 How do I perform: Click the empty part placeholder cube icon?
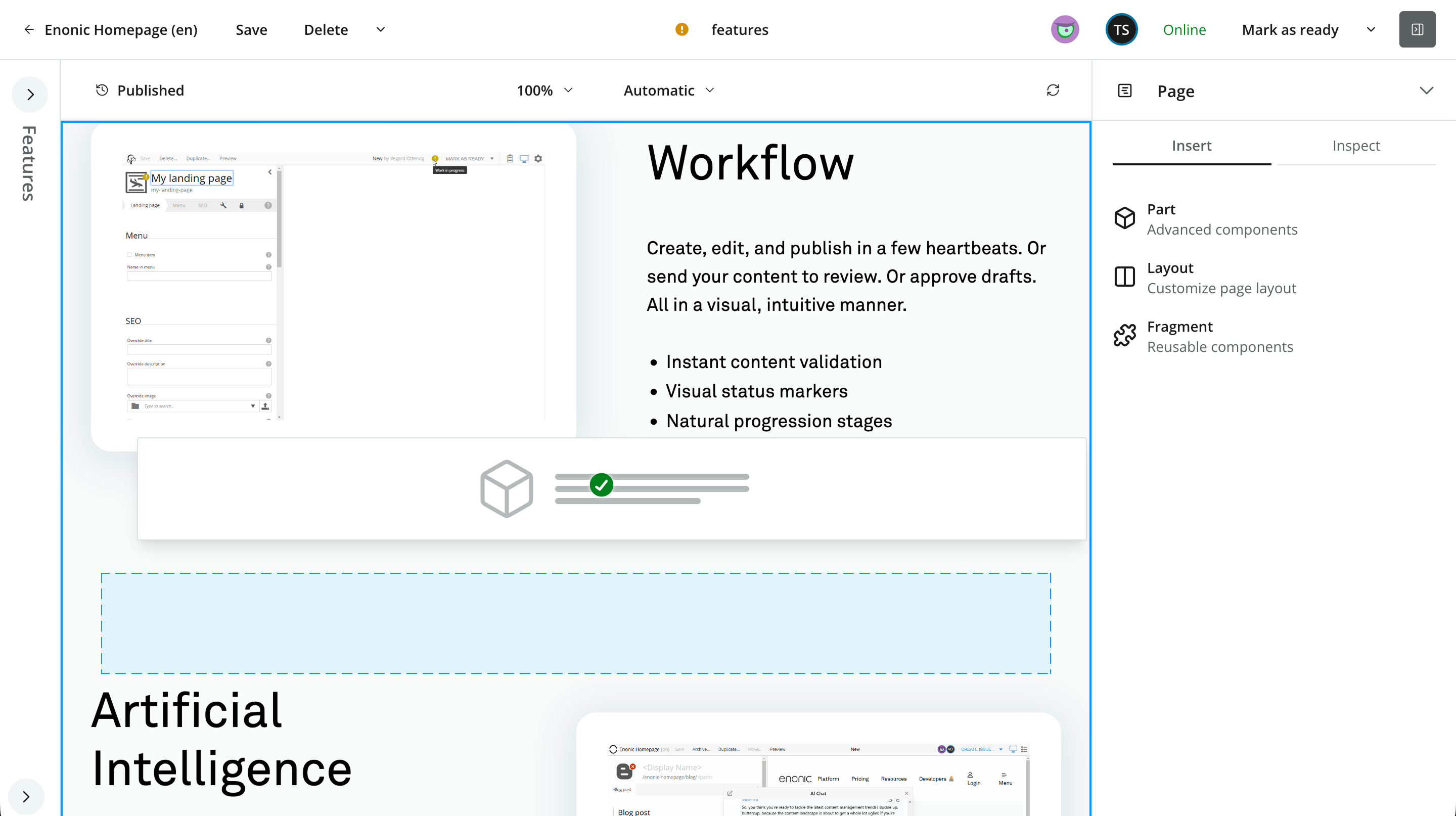pos(507,489)
